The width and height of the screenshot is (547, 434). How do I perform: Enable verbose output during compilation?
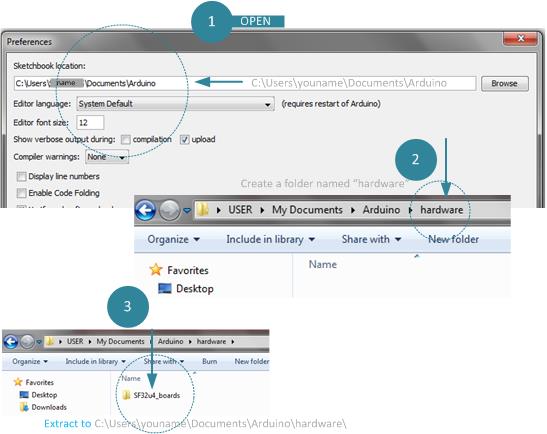coord(126,140)
